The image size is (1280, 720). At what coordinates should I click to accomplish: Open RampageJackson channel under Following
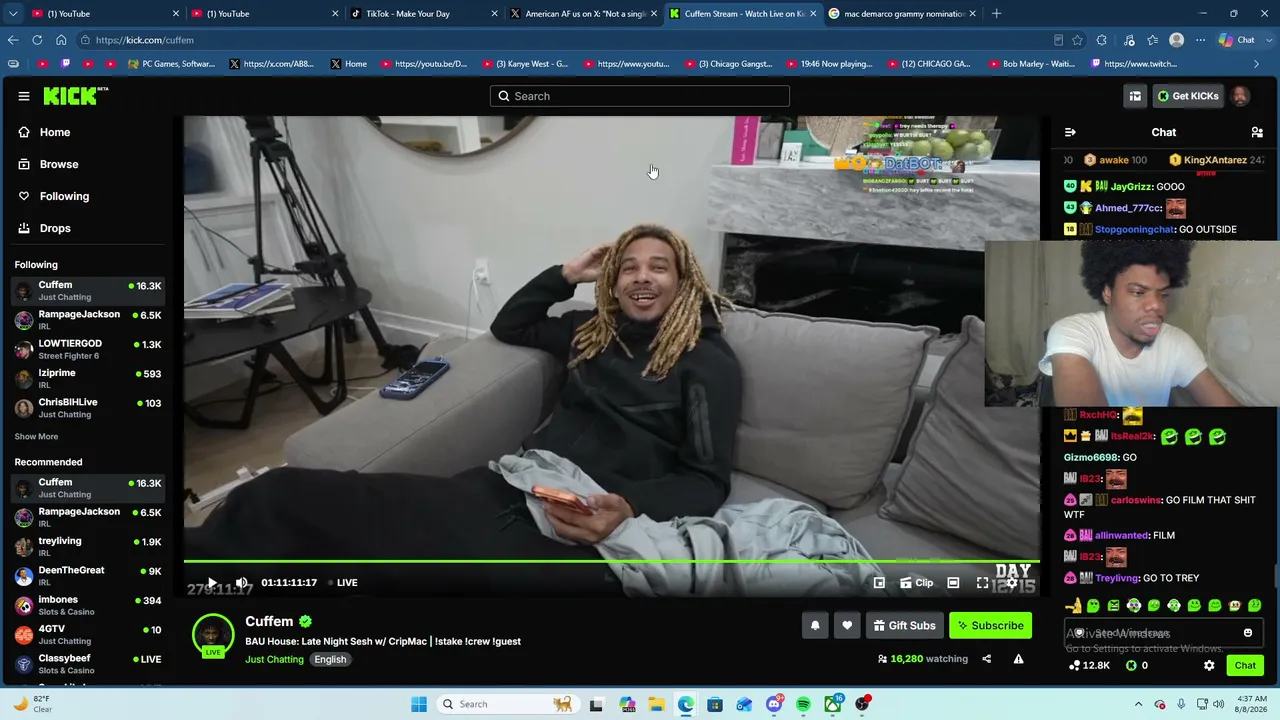(88, 320)
